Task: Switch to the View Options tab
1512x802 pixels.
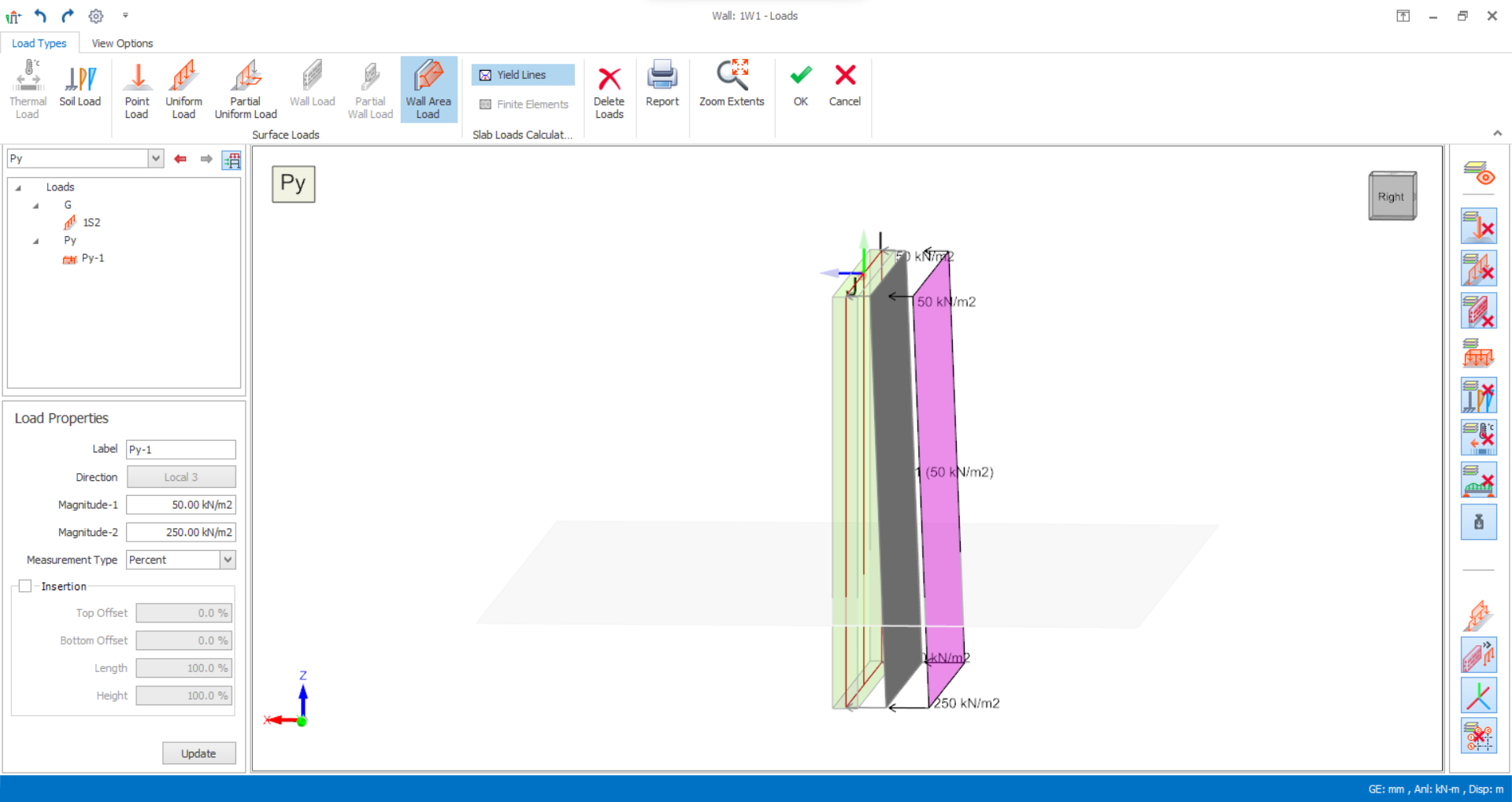Action: click(x=122, y=43)
